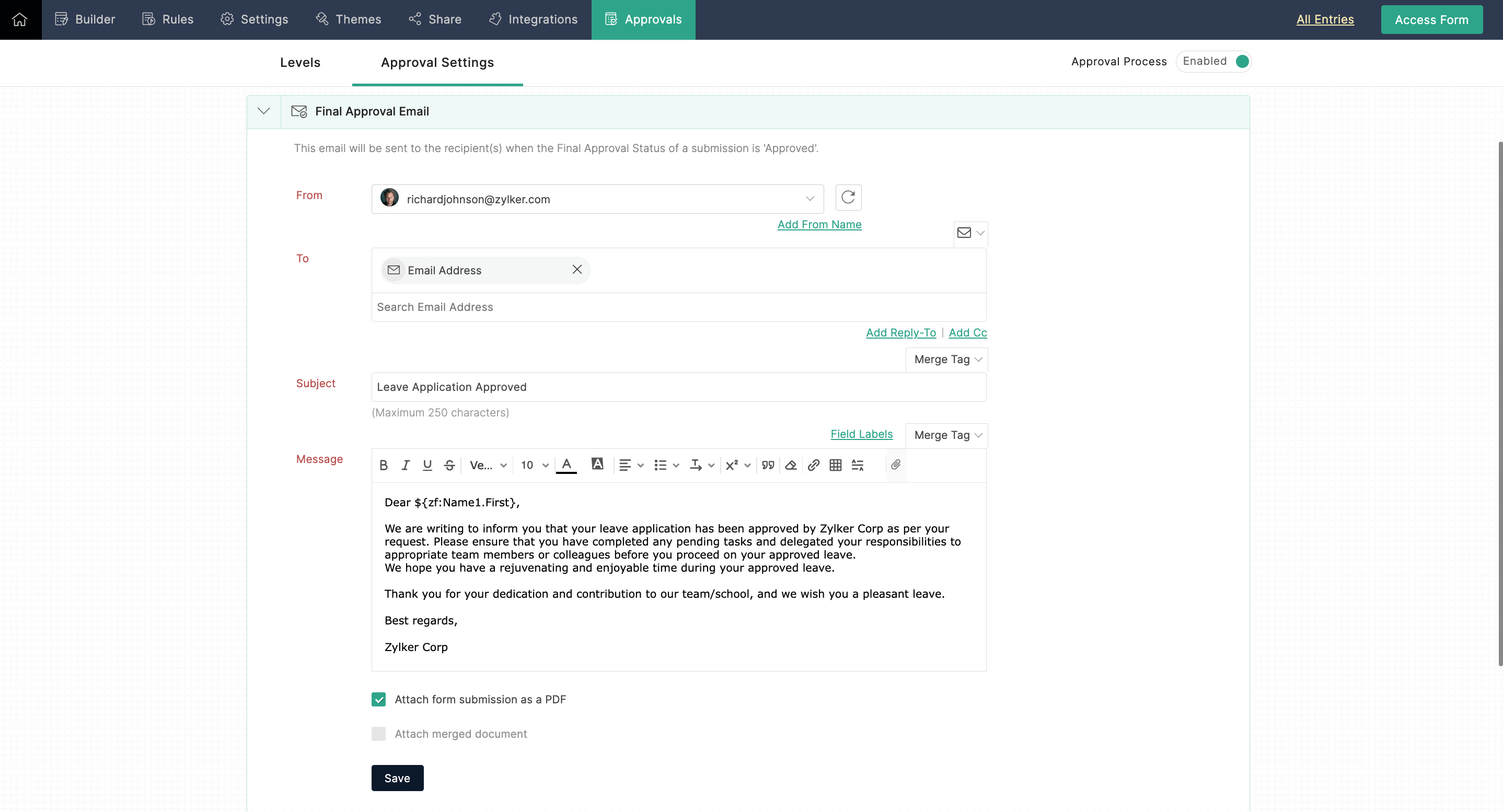Screen dimensions: 1503x812
Task: Collapse the Final Approval Email section
Action: tap(264, 111)
